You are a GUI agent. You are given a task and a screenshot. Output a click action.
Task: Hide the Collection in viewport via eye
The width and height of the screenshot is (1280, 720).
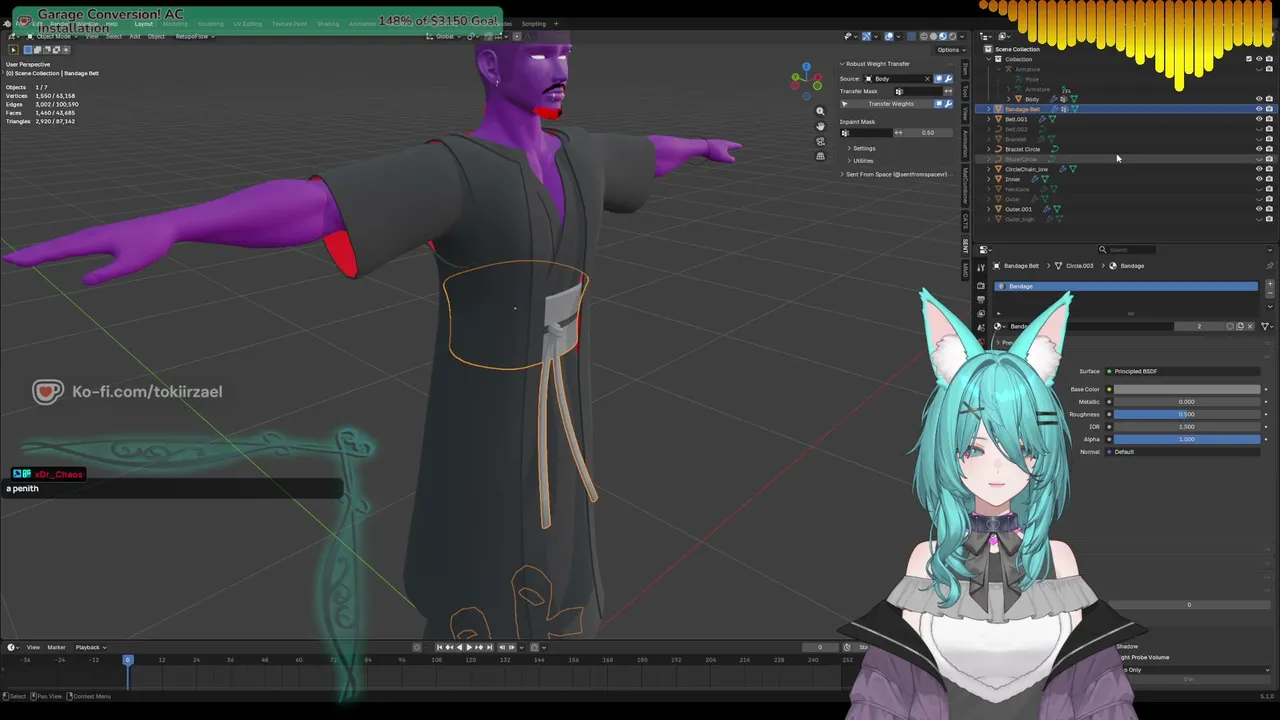(1259, 59)
